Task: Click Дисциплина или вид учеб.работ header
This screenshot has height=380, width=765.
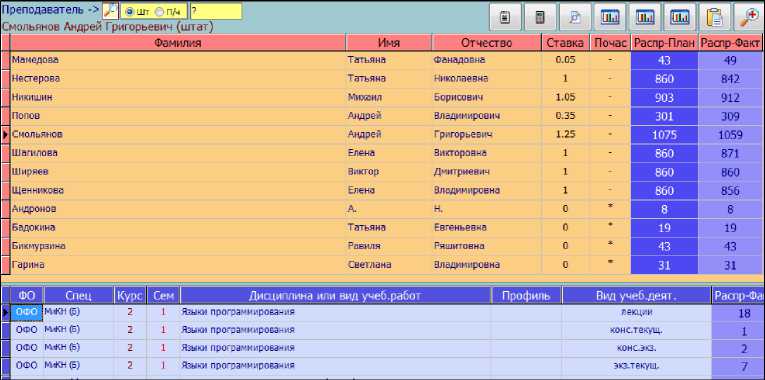Action: pyautogui.click(x=335, y=295)
